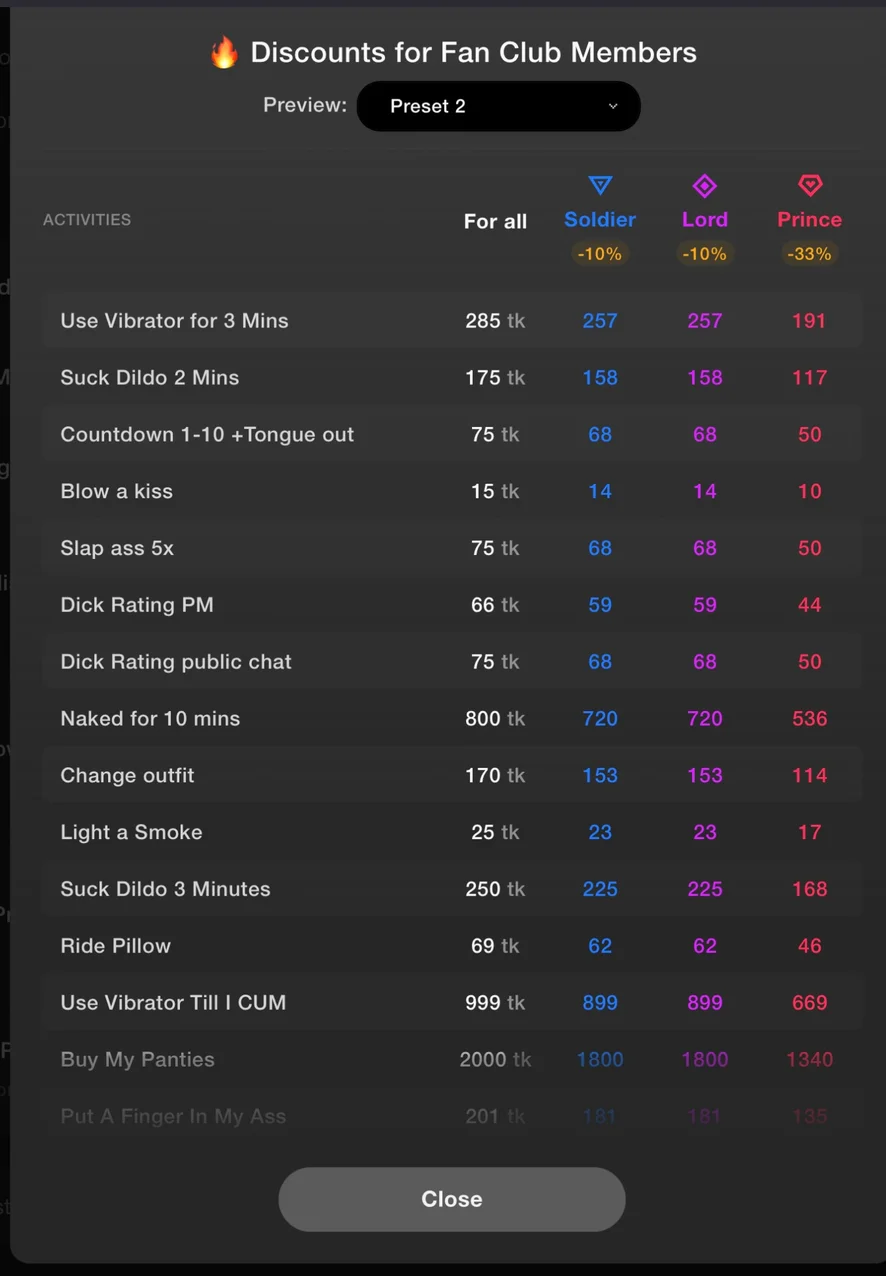
Task: Select the Soldier column header label
Action: pyautogui.click(x=600, y=220)
